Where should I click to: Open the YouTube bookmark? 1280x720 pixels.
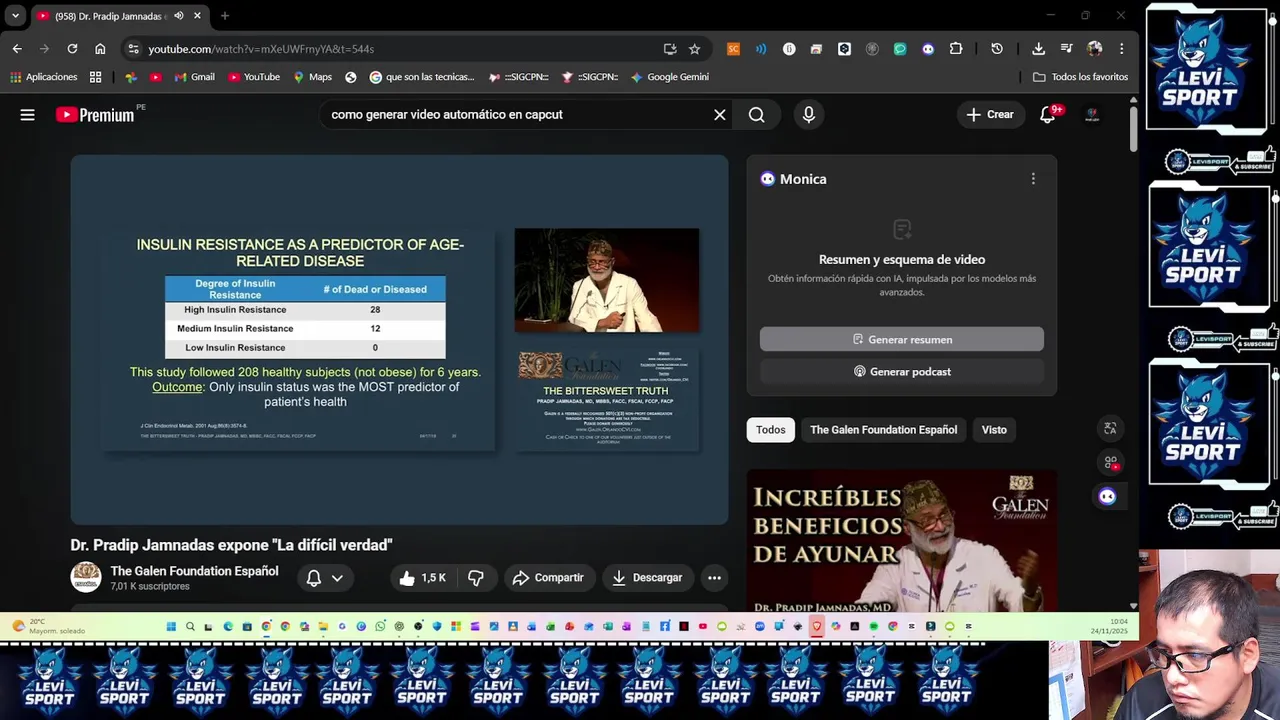point(254,77)
